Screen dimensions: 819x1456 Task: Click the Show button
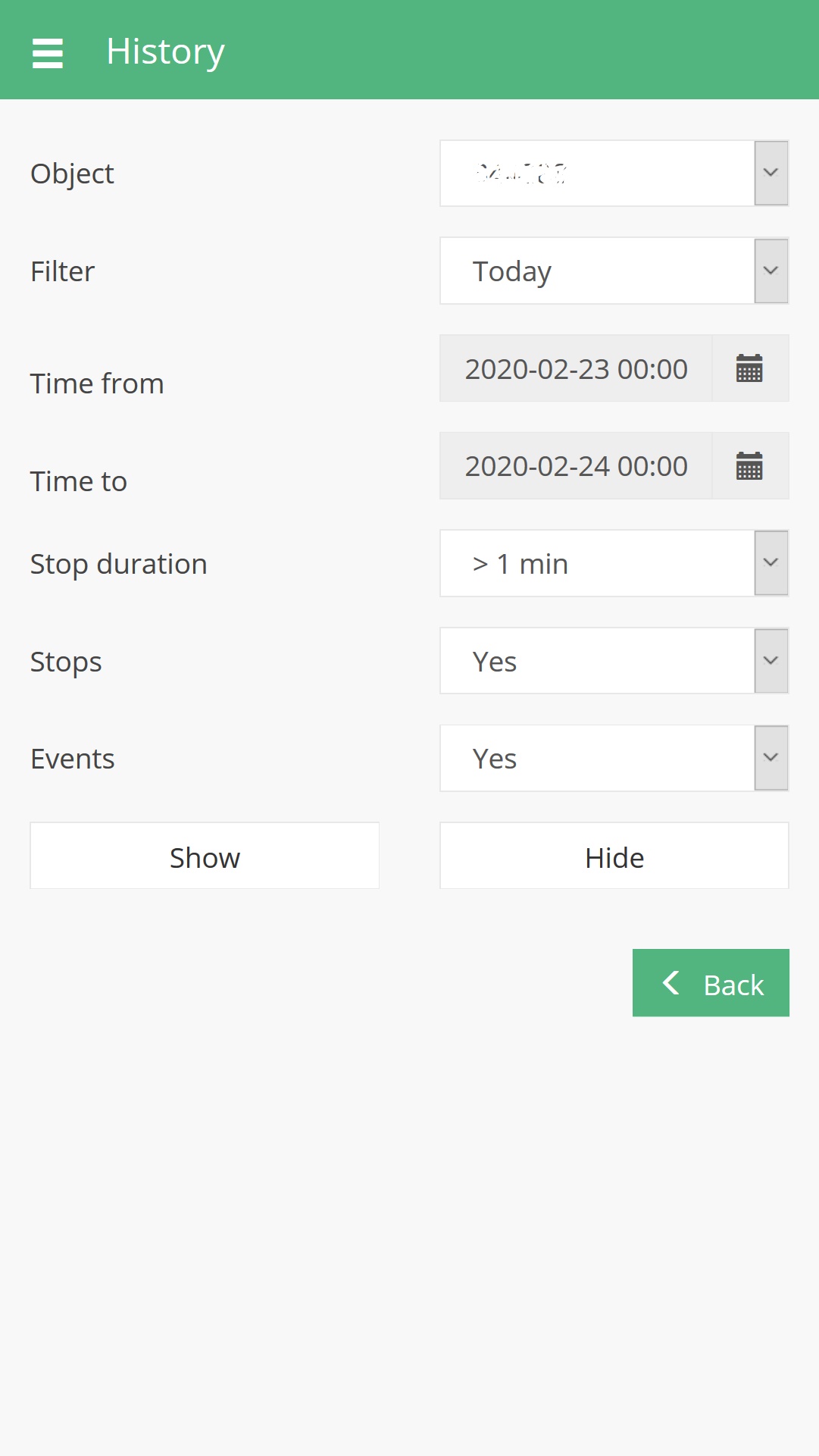205,856
